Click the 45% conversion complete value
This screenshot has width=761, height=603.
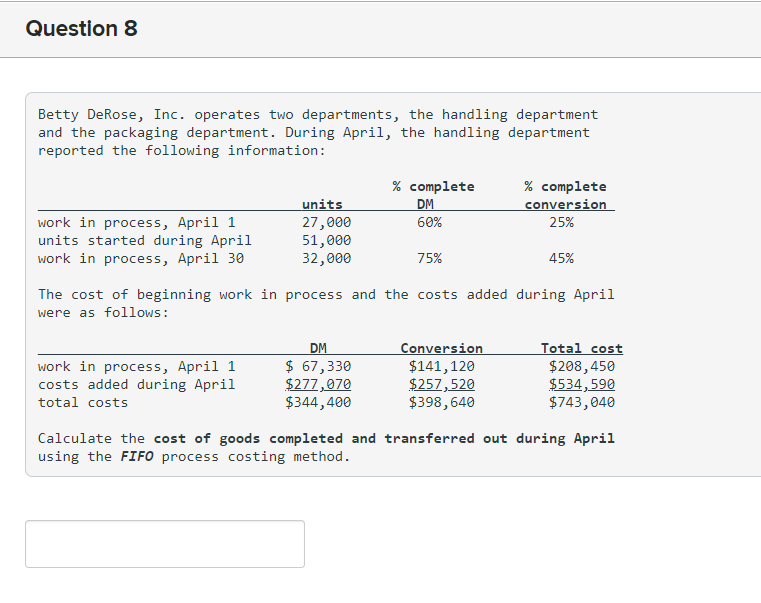coord(562,258)
